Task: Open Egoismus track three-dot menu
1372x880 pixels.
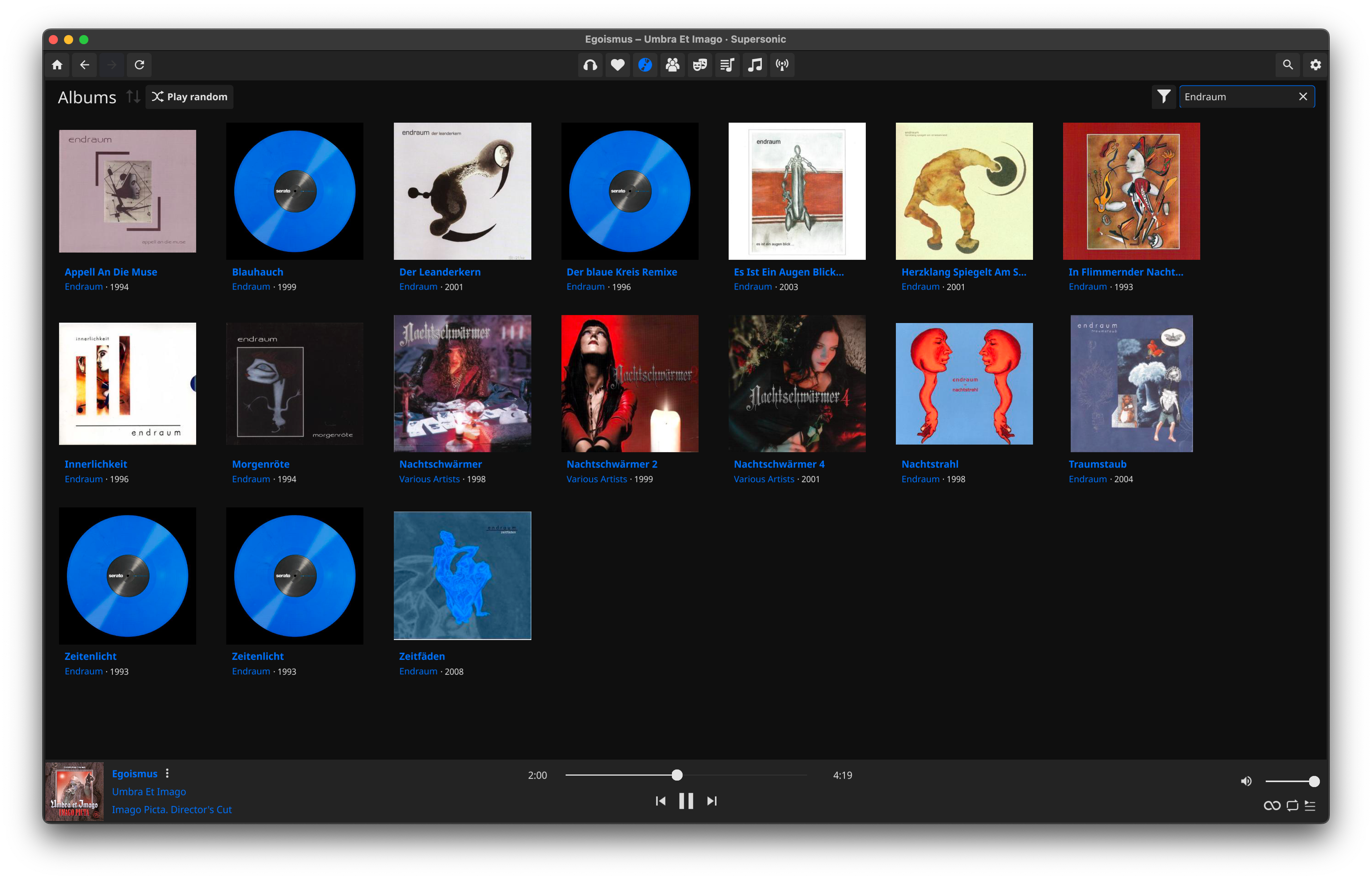Action: pyautogui.click(x=167, y=773)
